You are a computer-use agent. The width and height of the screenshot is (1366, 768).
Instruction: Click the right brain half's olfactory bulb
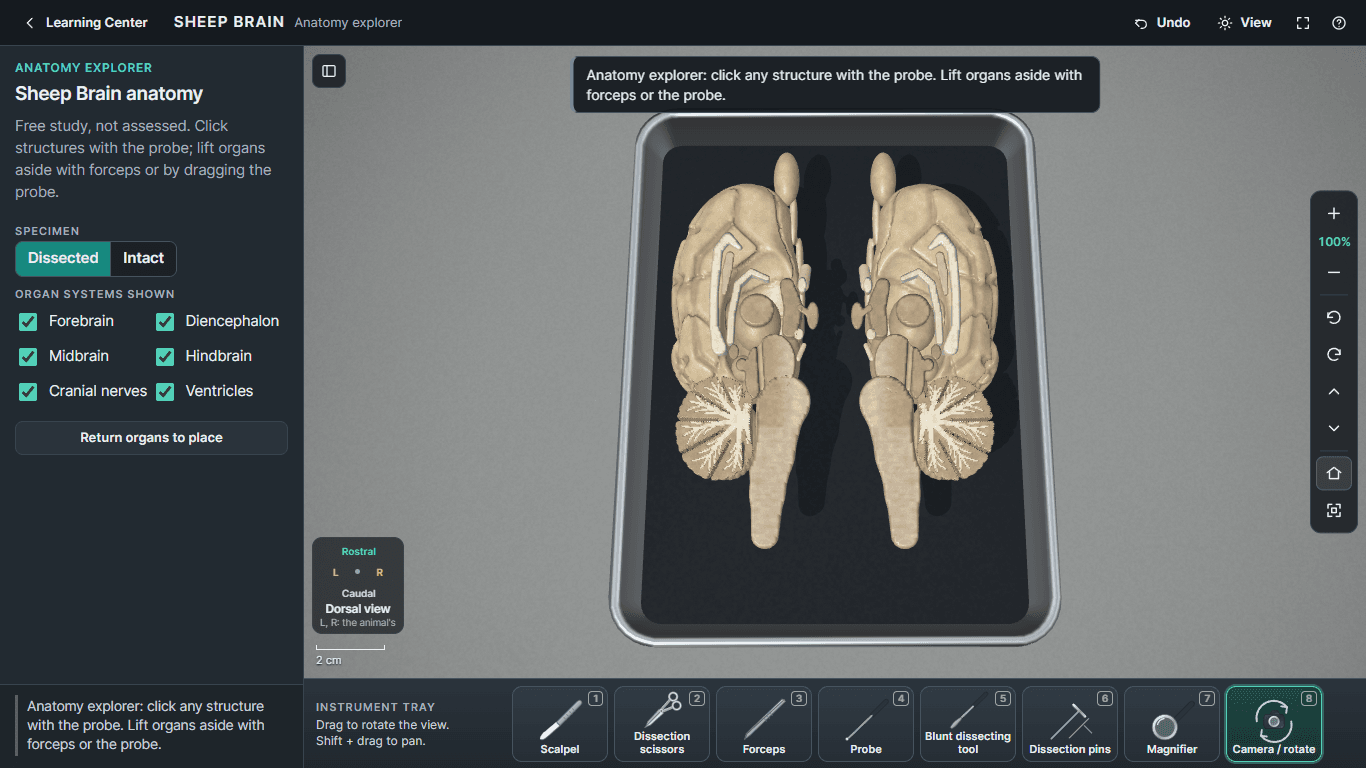[883, 180]
